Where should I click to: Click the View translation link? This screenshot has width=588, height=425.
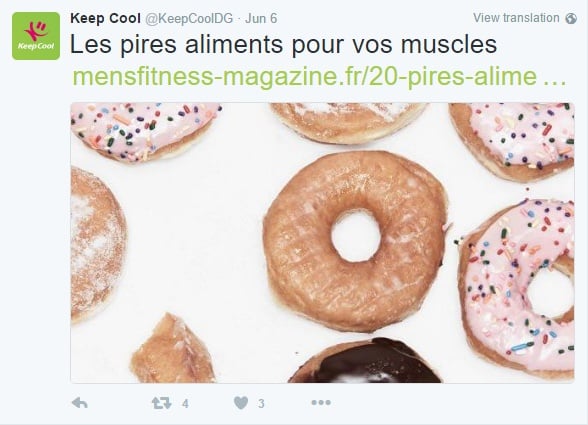[516, 18]
